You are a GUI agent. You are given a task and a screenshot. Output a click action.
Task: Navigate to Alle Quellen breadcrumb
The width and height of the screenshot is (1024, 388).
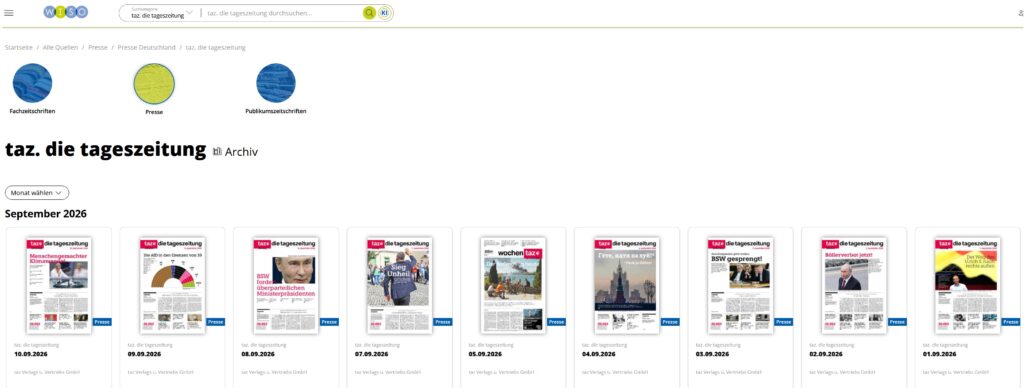pos(60,48)
